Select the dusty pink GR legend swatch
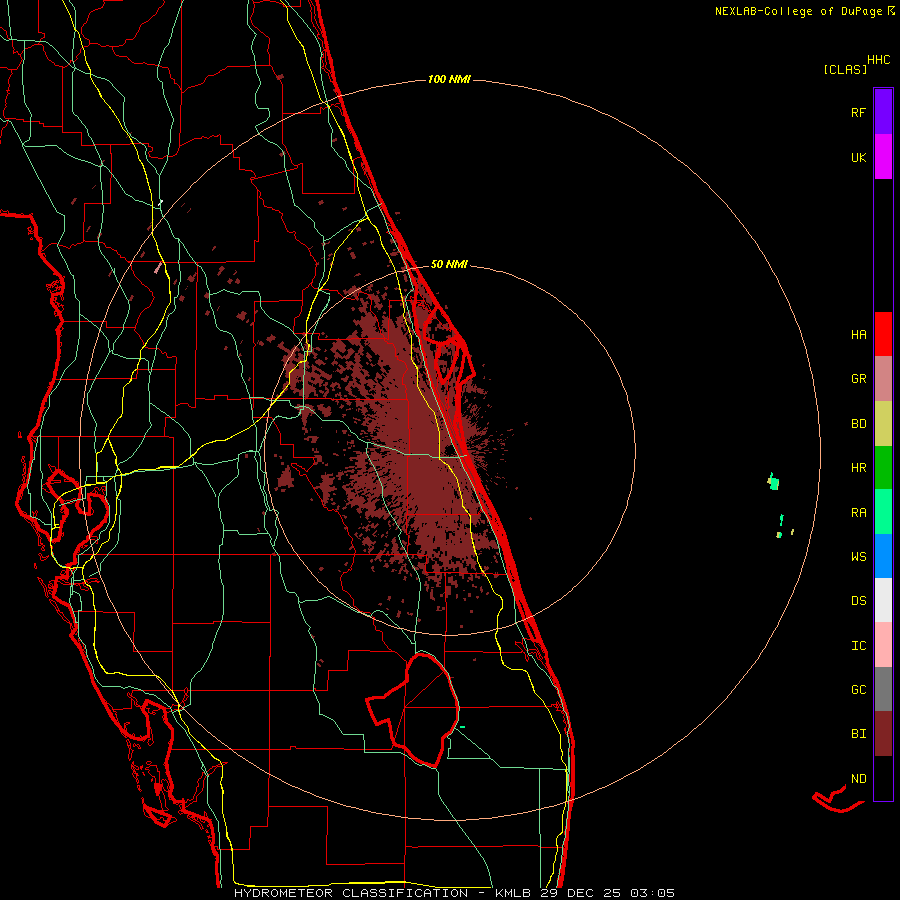 point(883,379)
